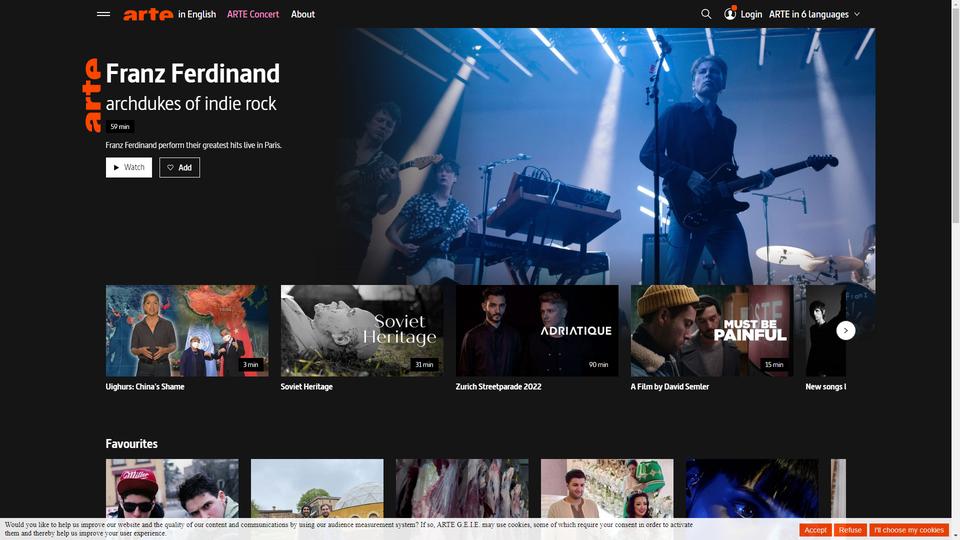The width and height of the screenshot is (960, 540).
Task: Open Favourites thumbnail with hanging meat
Action: click(x=462, y=489)
